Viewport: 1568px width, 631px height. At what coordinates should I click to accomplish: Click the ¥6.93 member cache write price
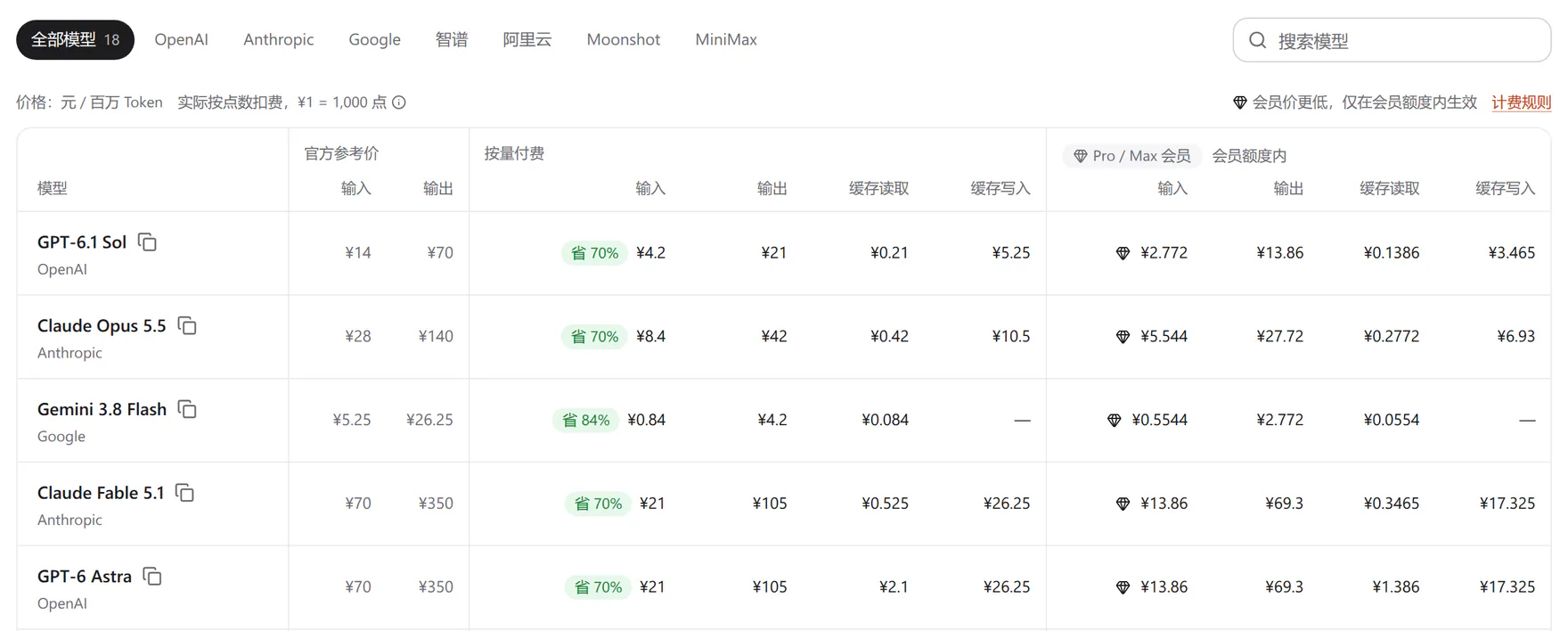(1515, 337)
